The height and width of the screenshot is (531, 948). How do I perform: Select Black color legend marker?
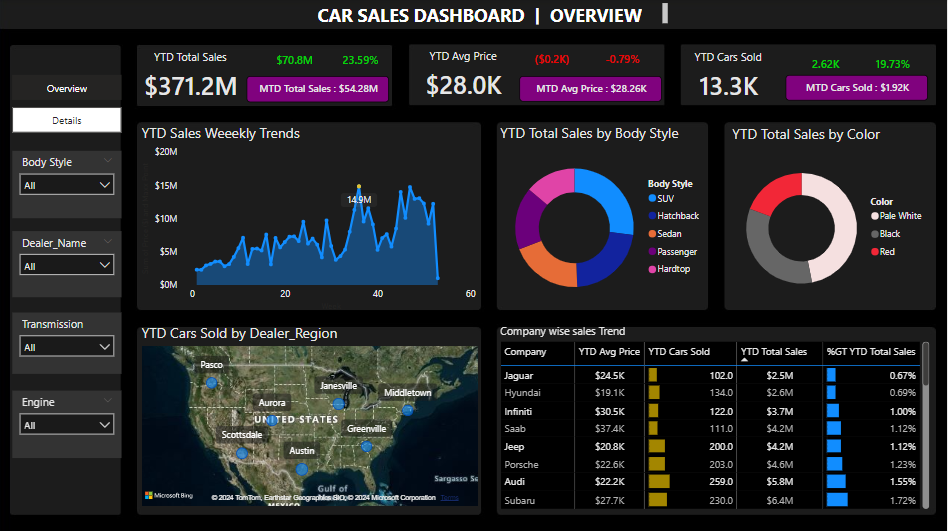(875, 234)
